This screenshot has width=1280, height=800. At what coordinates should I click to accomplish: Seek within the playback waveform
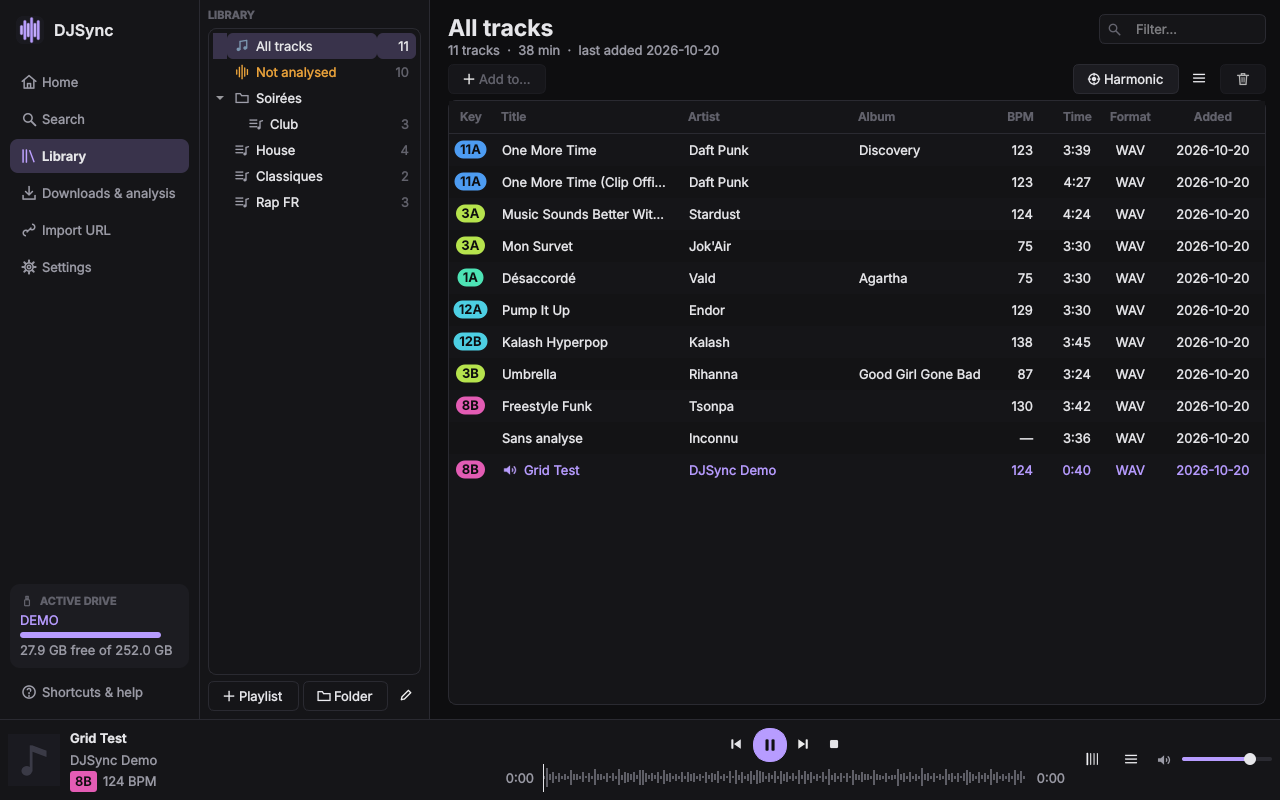coord(784,777)
